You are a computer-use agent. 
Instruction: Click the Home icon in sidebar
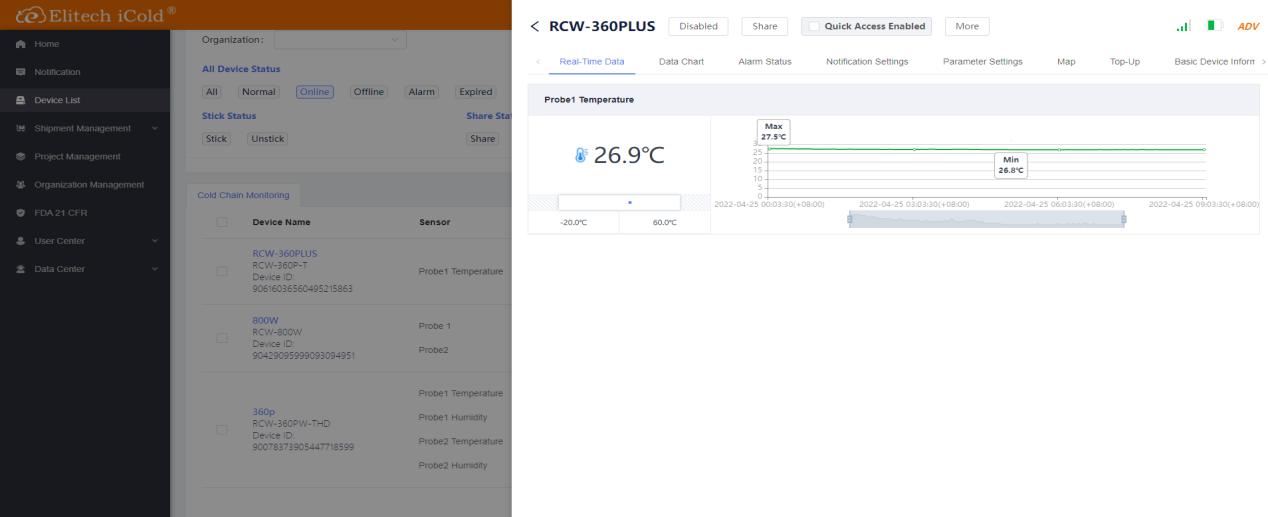pos(20,43)
